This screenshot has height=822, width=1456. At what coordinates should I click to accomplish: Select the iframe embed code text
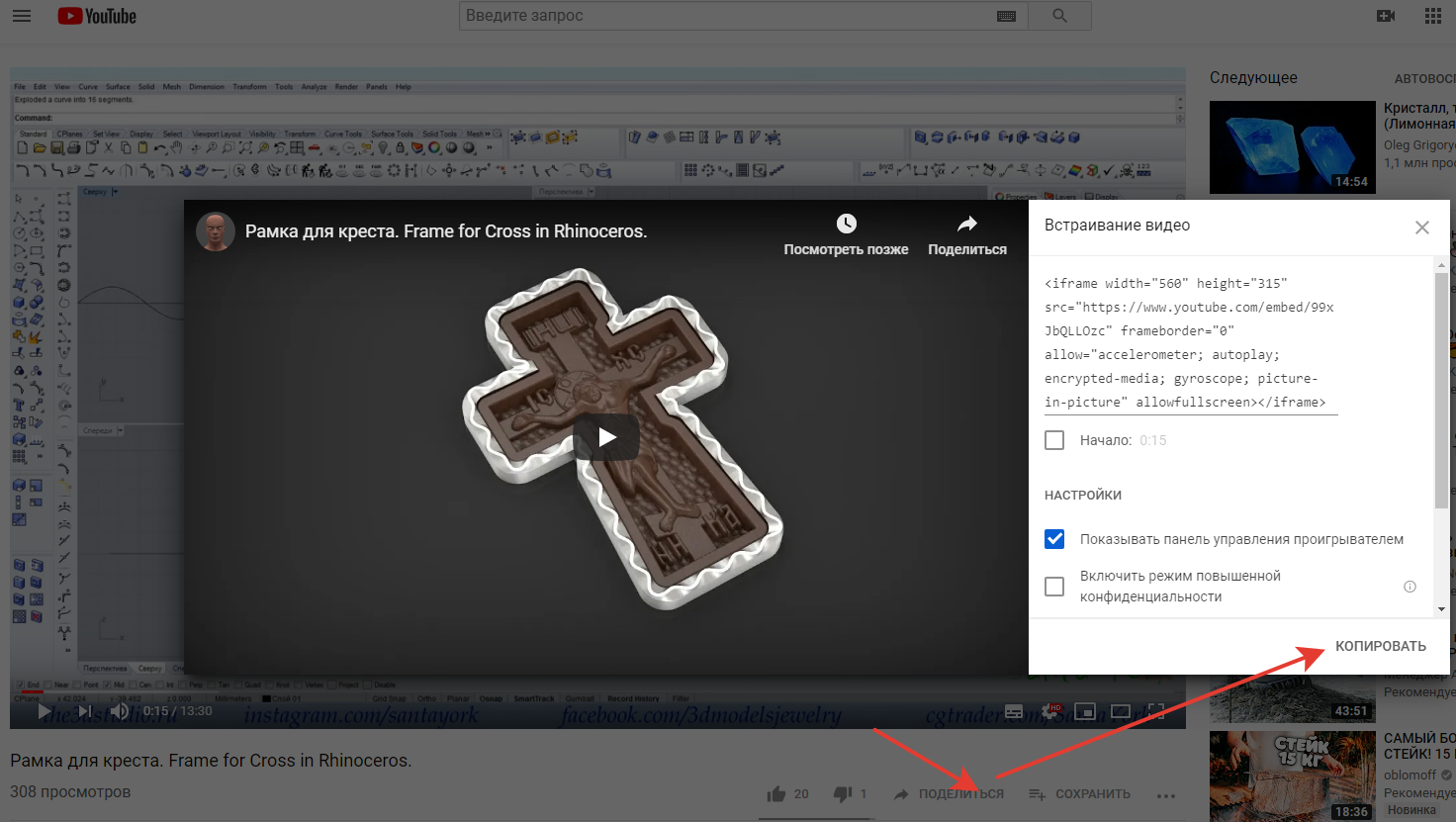[1191, 342]
